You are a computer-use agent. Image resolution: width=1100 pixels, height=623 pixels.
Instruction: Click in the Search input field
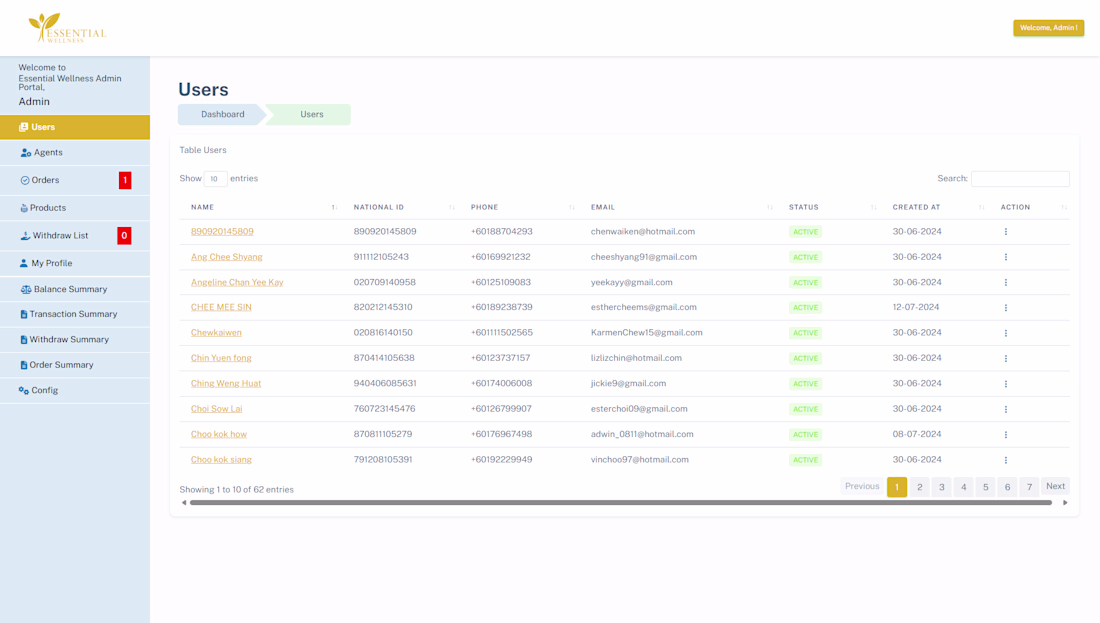(x=1020, y=179)
